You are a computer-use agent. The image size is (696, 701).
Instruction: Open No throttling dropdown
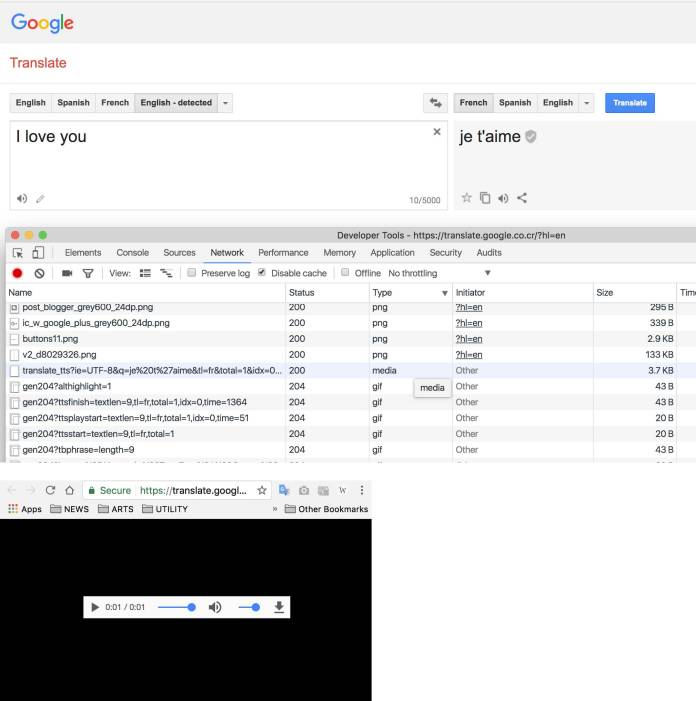click(439, 273)
